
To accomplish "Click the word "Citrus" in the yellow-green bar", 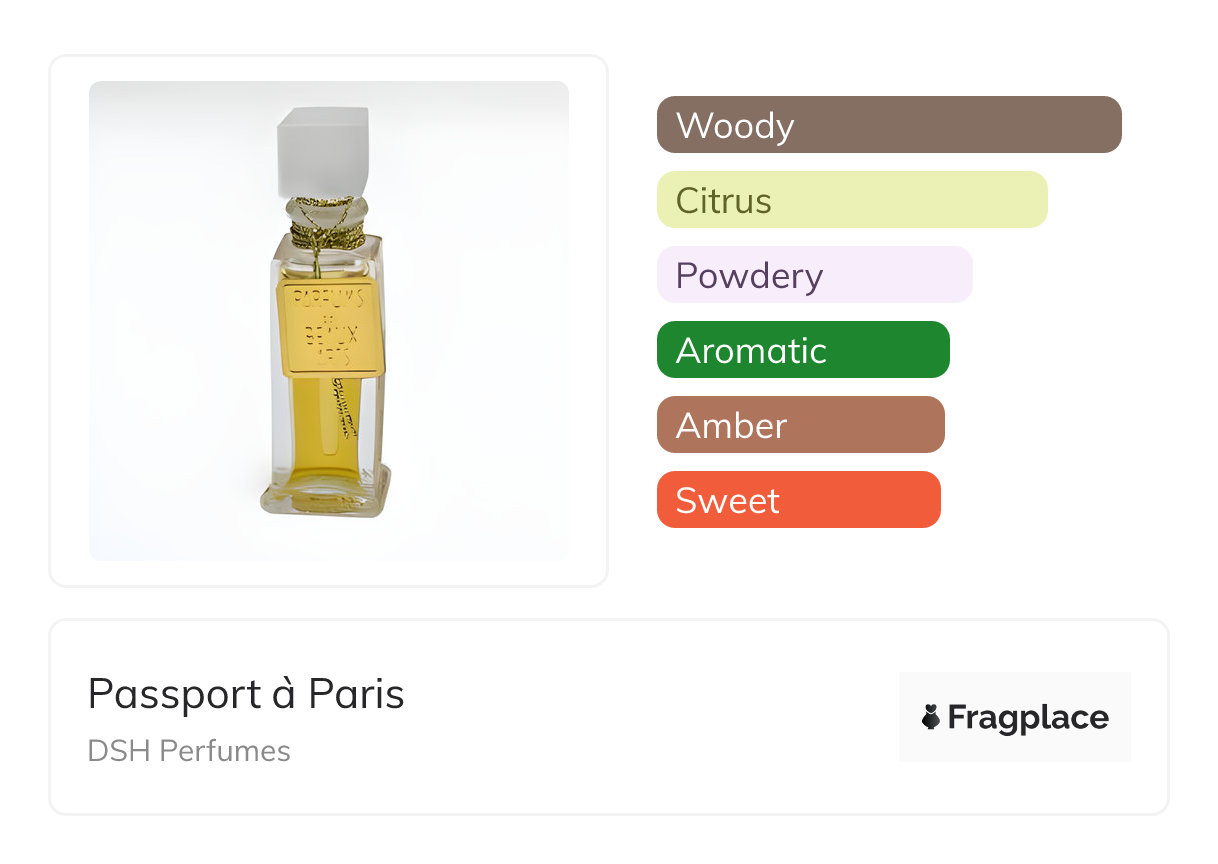I will tap(723, 201).
